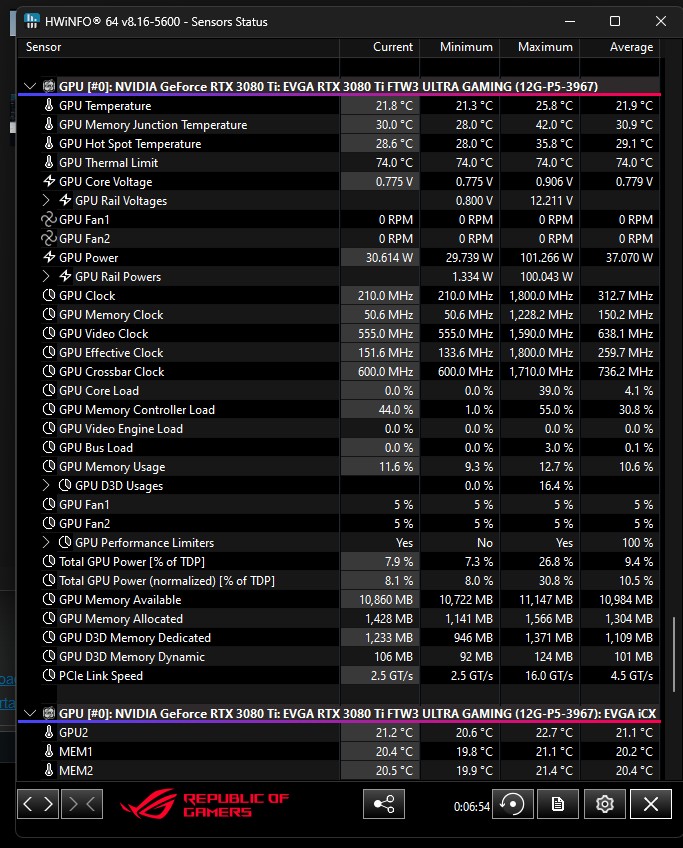
Task: Click the 0:06:54 elapsed time display
Action: tap(472, 806)
